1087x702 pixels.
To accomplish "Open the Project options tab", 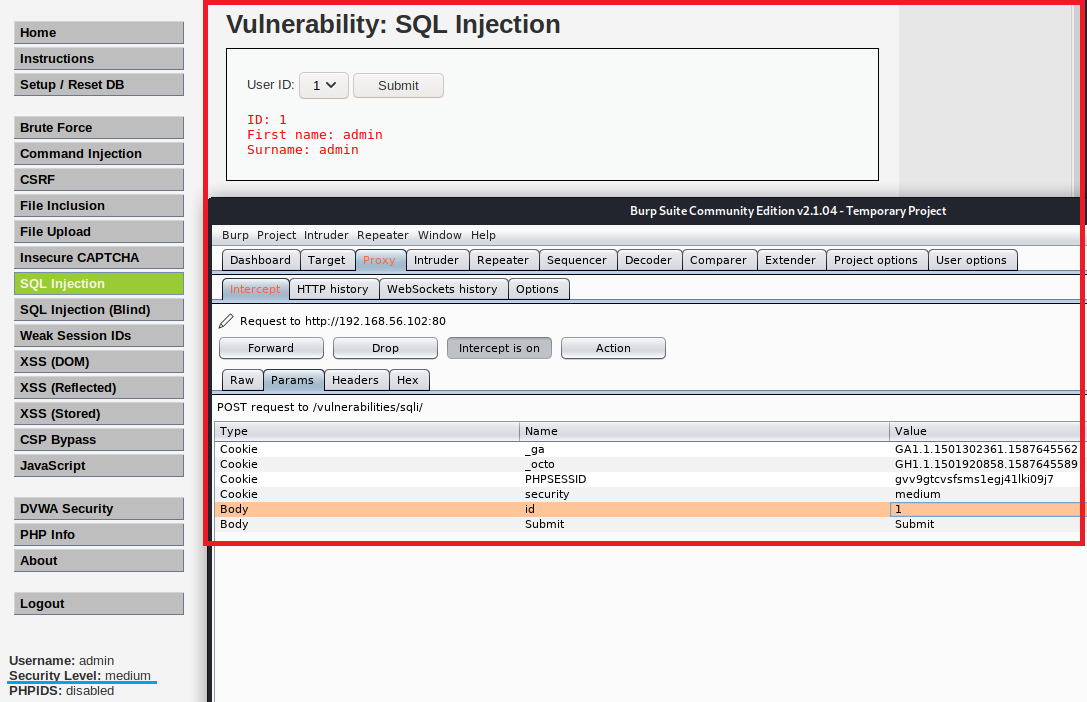I will pos(876,260).
